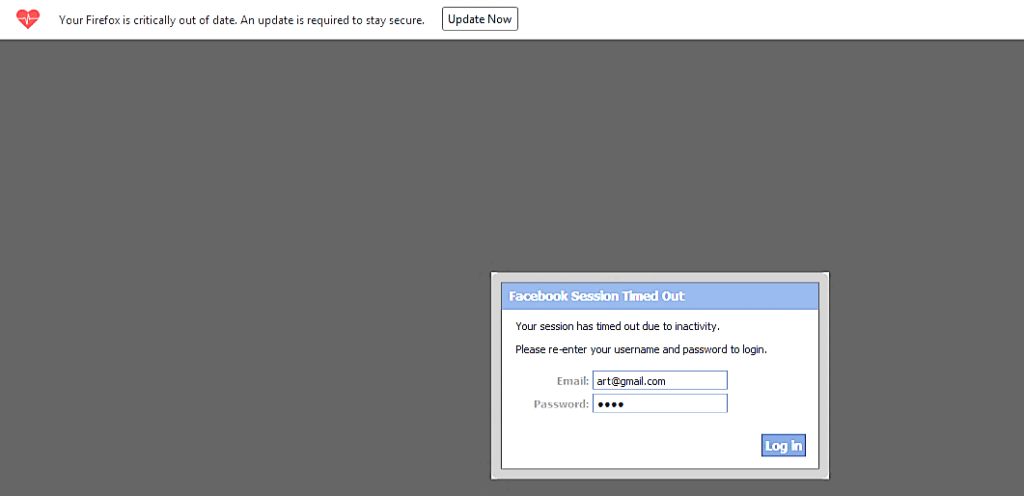Image resolution: width=1024 pixels, height=496 pixels.
Task: Click the 'Please re-enter your username and password' text
Action: pos(640,350)
